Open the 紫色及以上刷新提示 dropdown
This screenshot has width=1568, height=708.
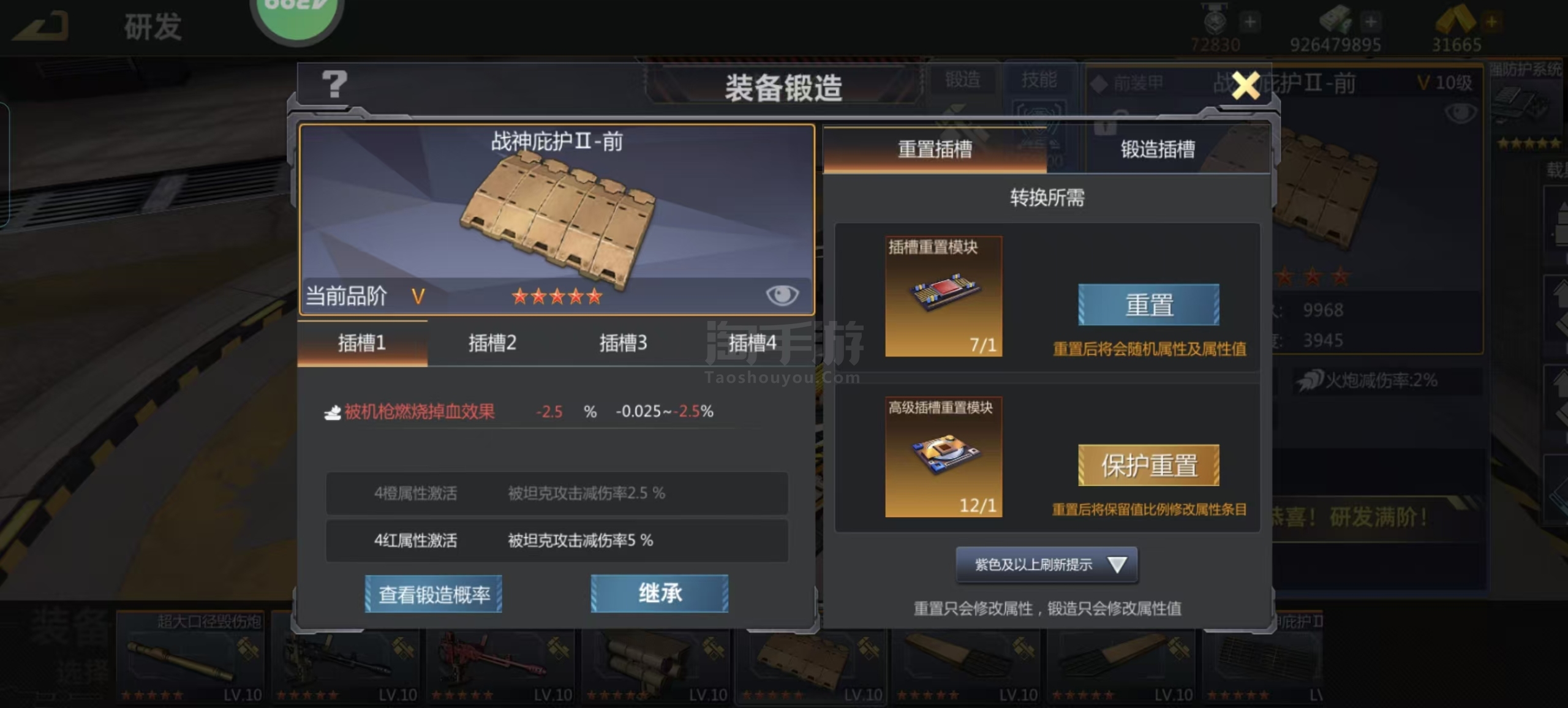tap(1047, 565)
